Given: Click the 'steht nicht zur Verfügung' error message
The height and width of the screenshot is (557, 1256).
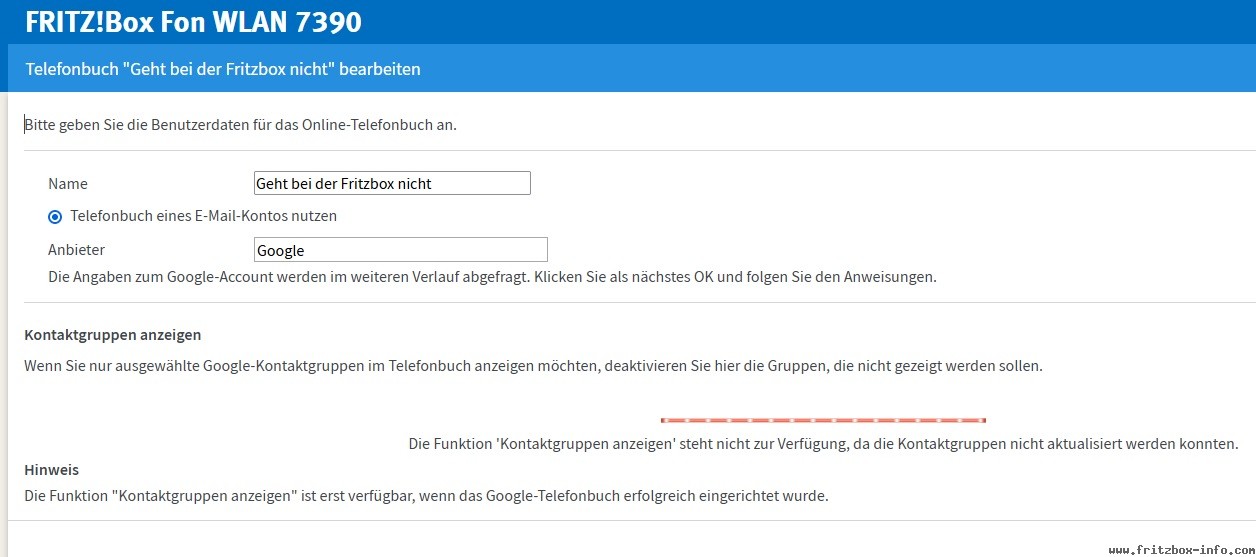Looking at the screenshot, I should 824,444.
